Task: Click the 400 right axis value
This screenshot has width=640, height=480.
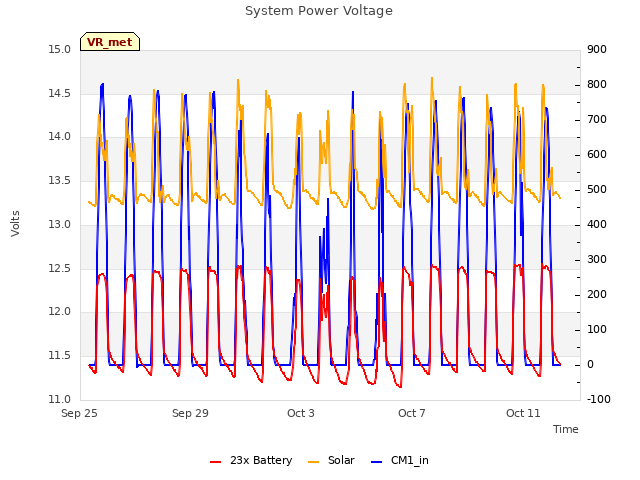Action: tap(597, 224)
